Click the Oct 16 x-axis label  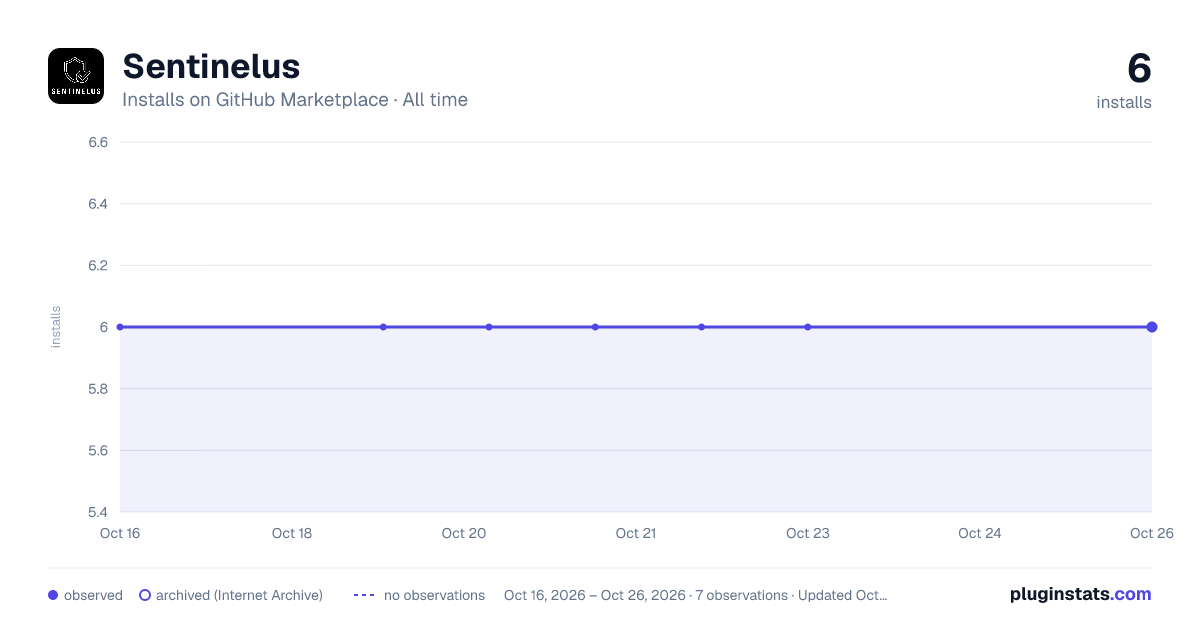click(x=120, y=533)
